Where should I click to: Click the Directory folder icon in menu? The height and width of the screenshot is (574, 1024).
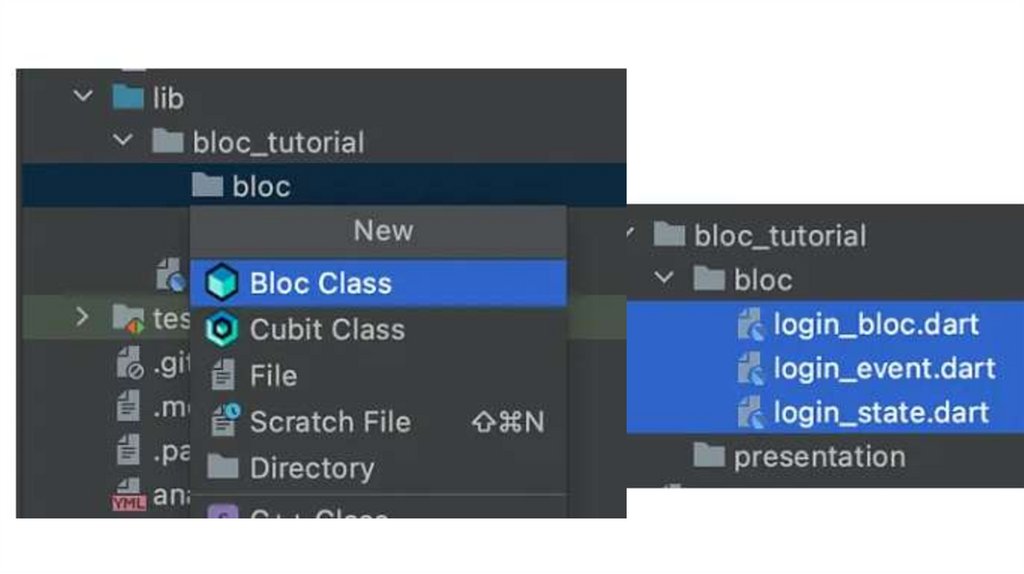click(222, 468)
